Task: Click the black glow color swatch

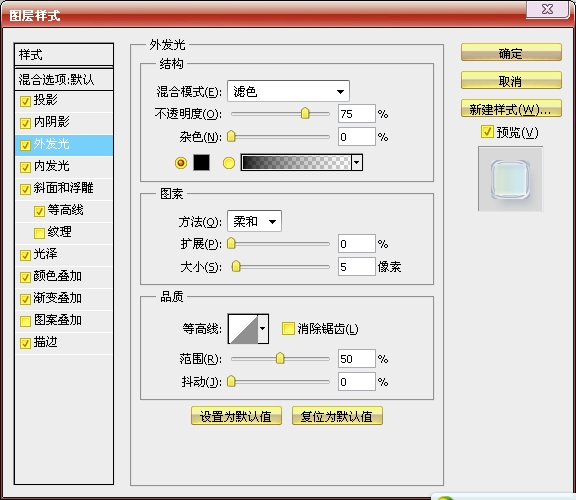Action: [201, 162]
